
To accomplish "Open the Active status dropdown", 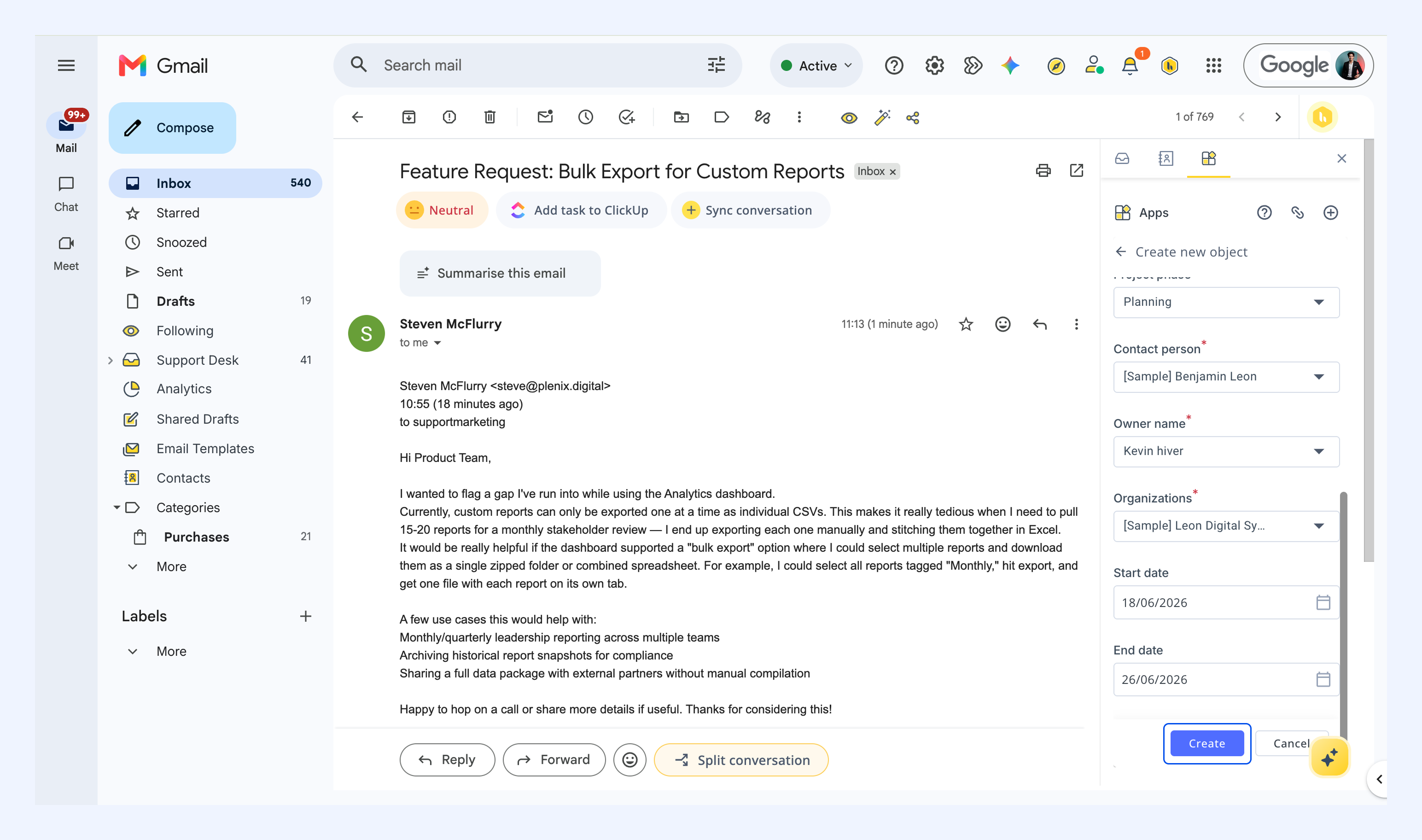I will click(816, 66).
